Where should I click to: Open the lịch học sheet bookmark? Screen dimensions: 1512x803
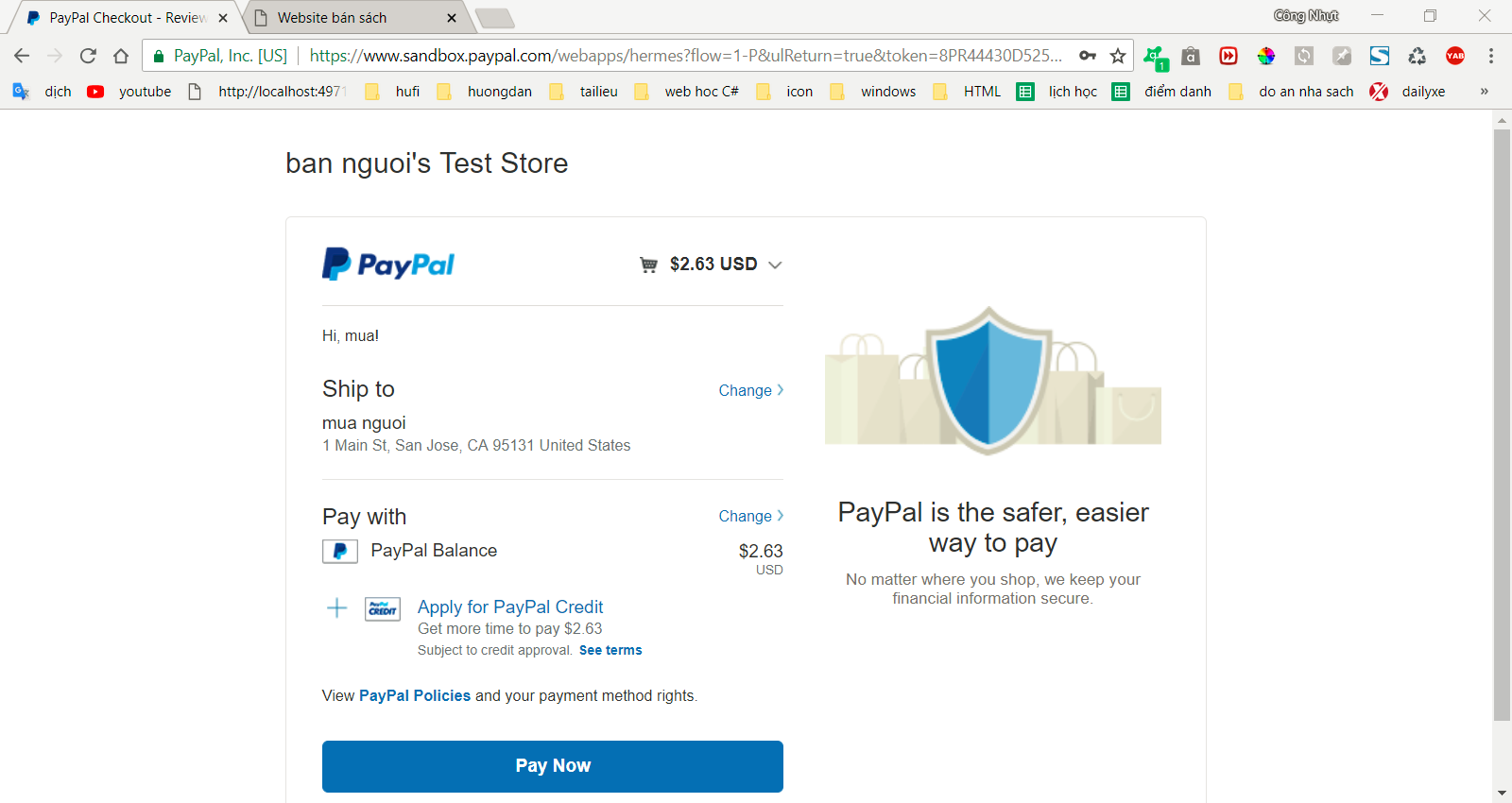[1057, 92]
